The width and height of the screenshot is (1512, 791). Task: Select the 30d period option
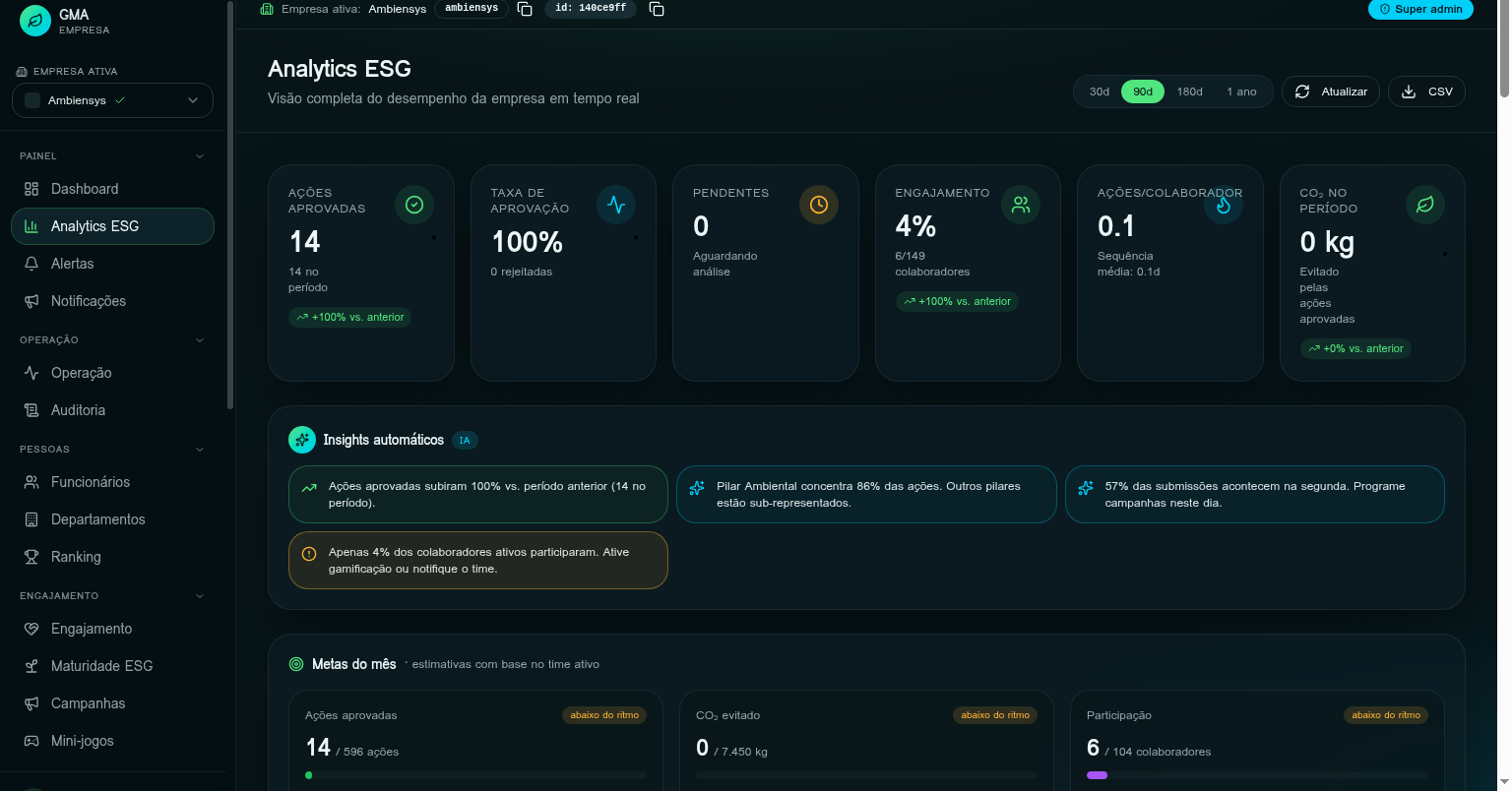(1100, 91)
